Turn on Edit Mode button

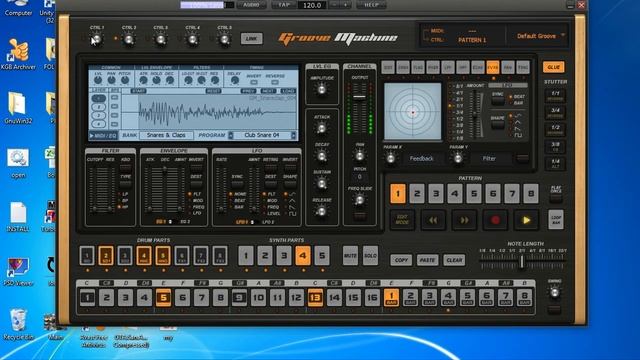coord(402,220)
